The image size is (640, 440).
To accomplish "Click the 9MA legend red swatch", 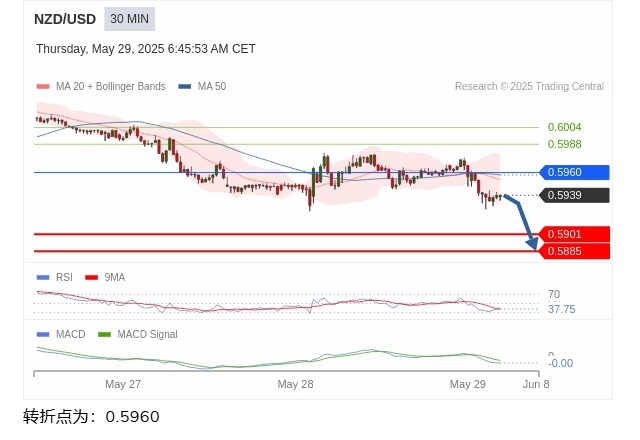I will click(91, 278).
